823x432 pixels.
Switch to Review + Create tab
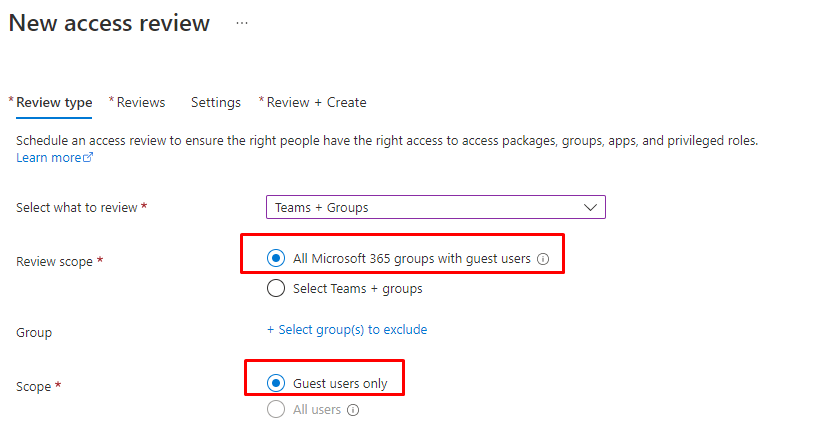[x=316, y=102]
